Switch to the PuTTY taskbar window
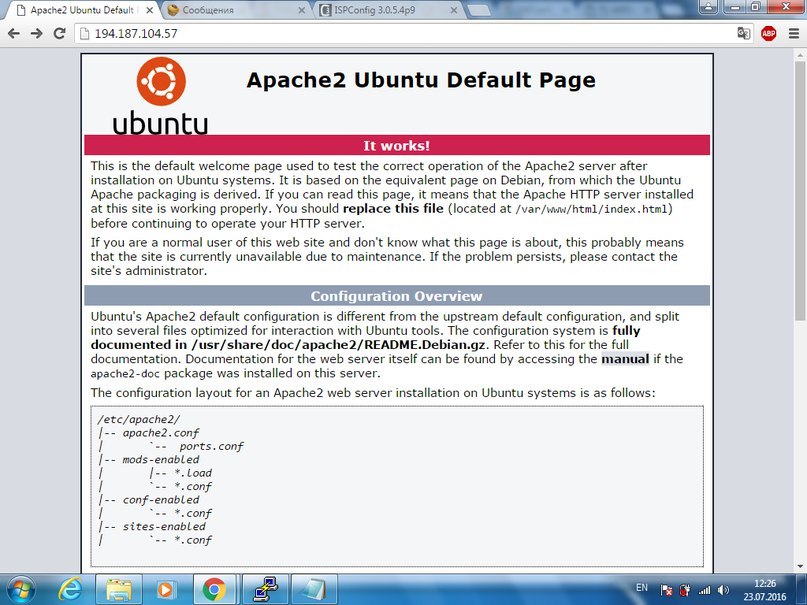The height and width of the screenshot is (605, 807). coord(264,590)
